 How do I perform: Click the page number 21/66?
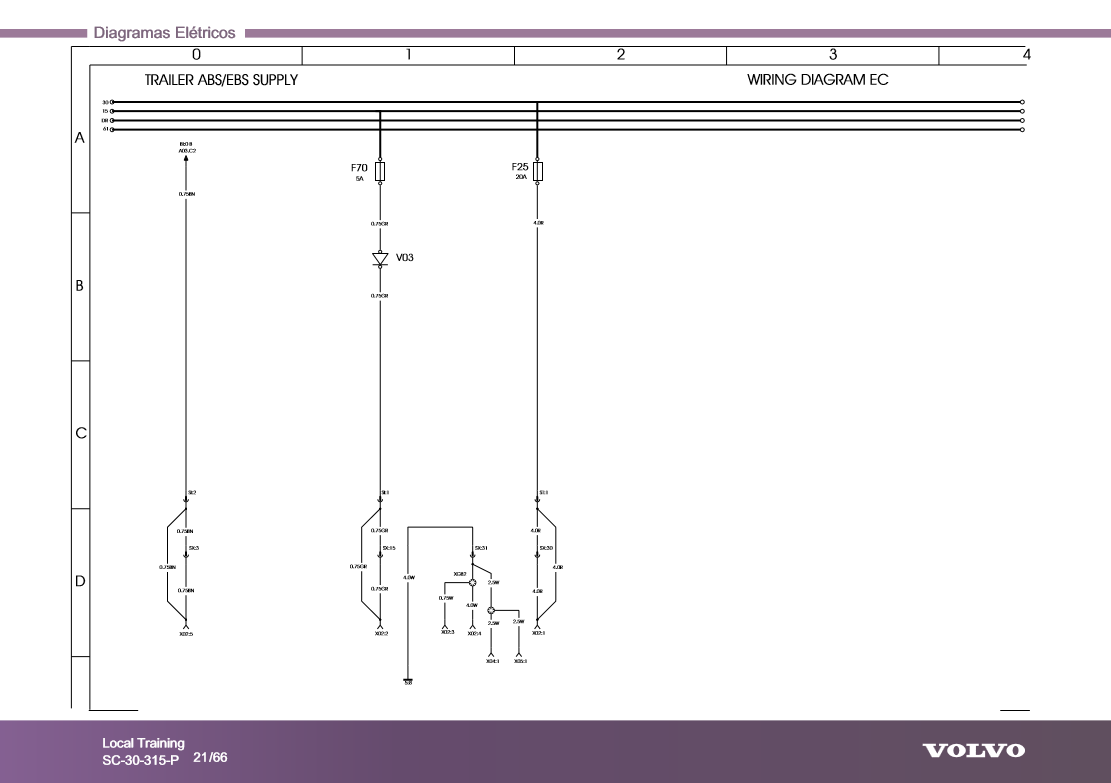click(x=210, y=757)
